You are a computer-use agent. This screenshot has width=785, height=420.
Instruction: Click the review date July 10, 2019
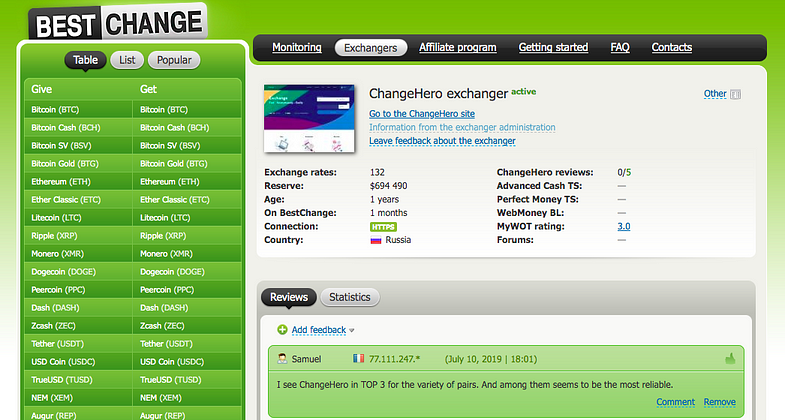click(x=491, y=359)
